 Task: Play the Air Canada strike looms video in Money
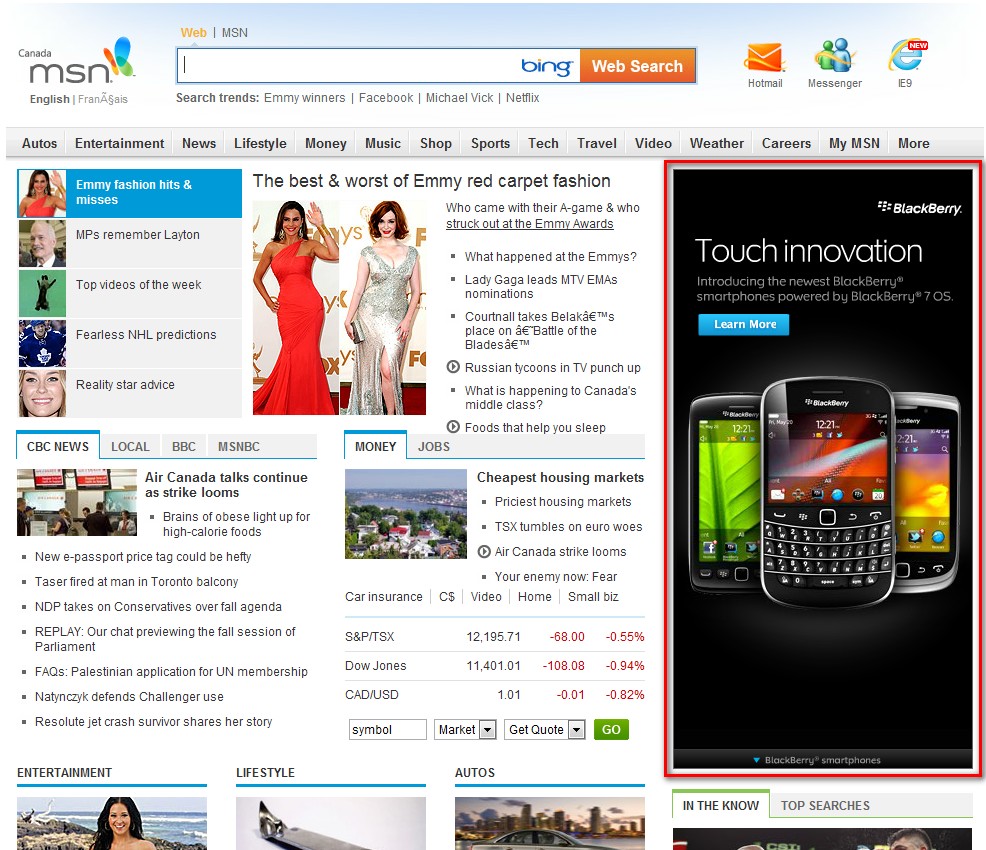tap(484, 551)
